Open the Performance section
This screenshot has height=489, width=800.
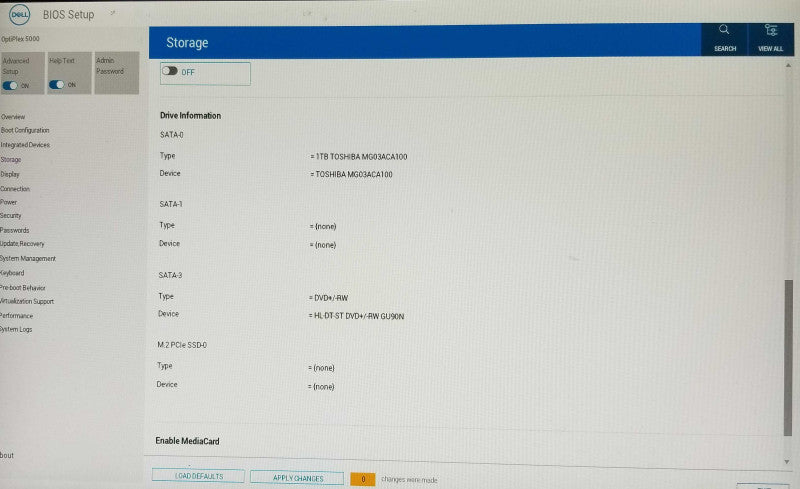16,316
